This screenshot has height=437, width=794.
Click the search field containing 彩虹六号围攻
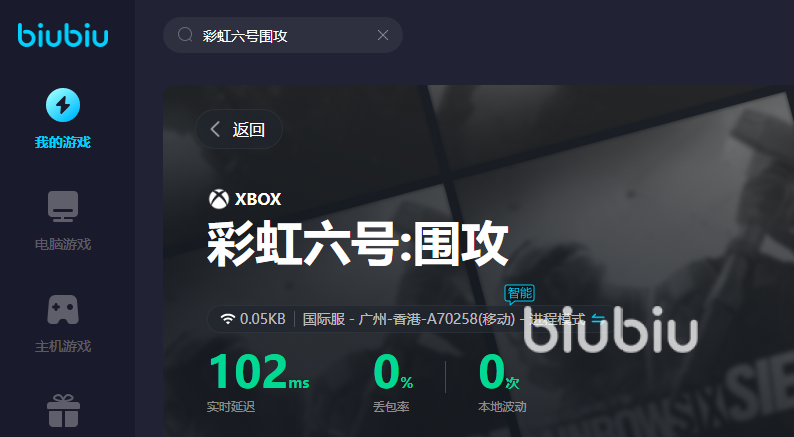click(283, 35)
